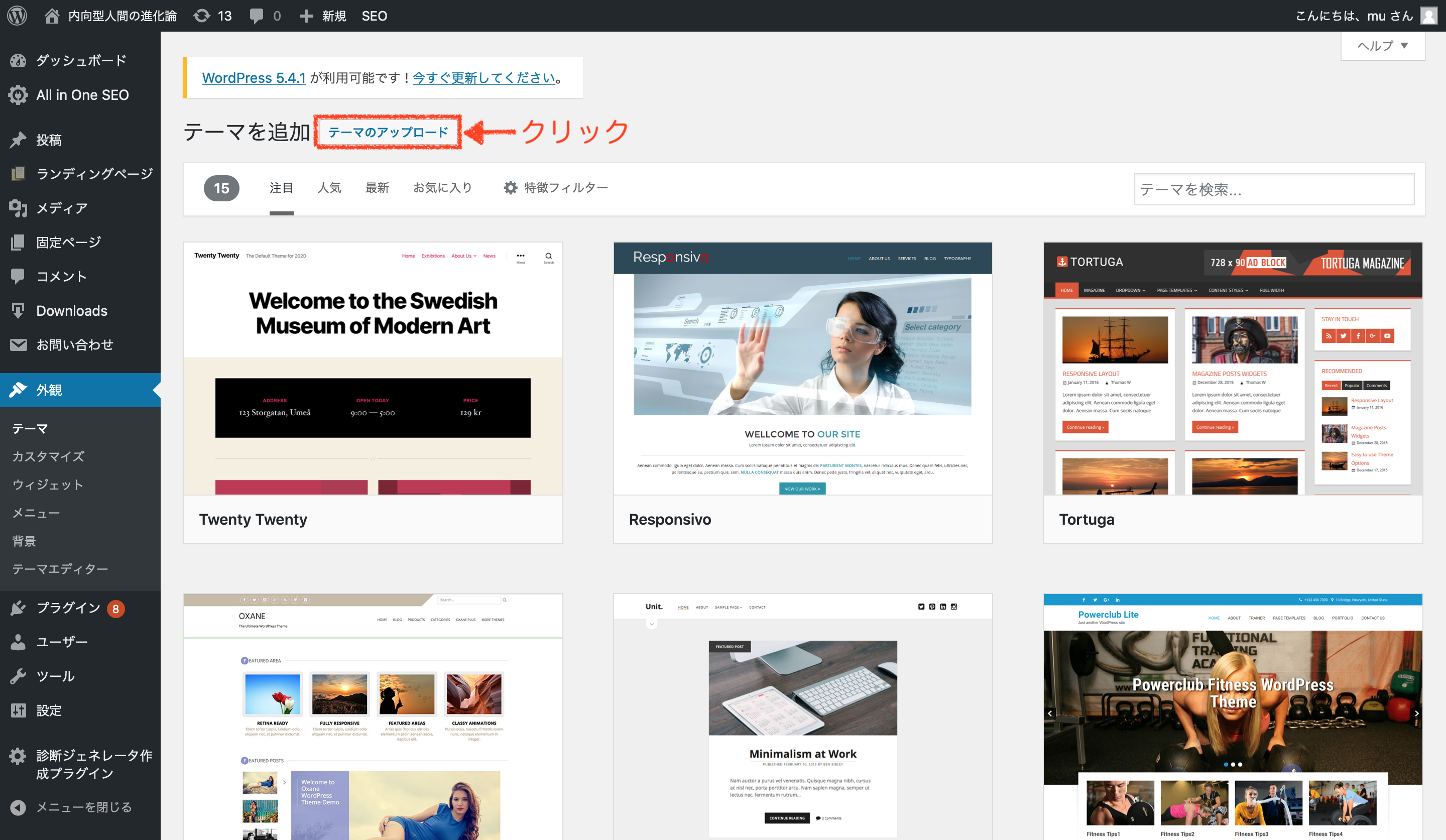Click the ダッシュボード label in the sidebar
Viewport: 1446px width, 840px height.
pos(81,60)
